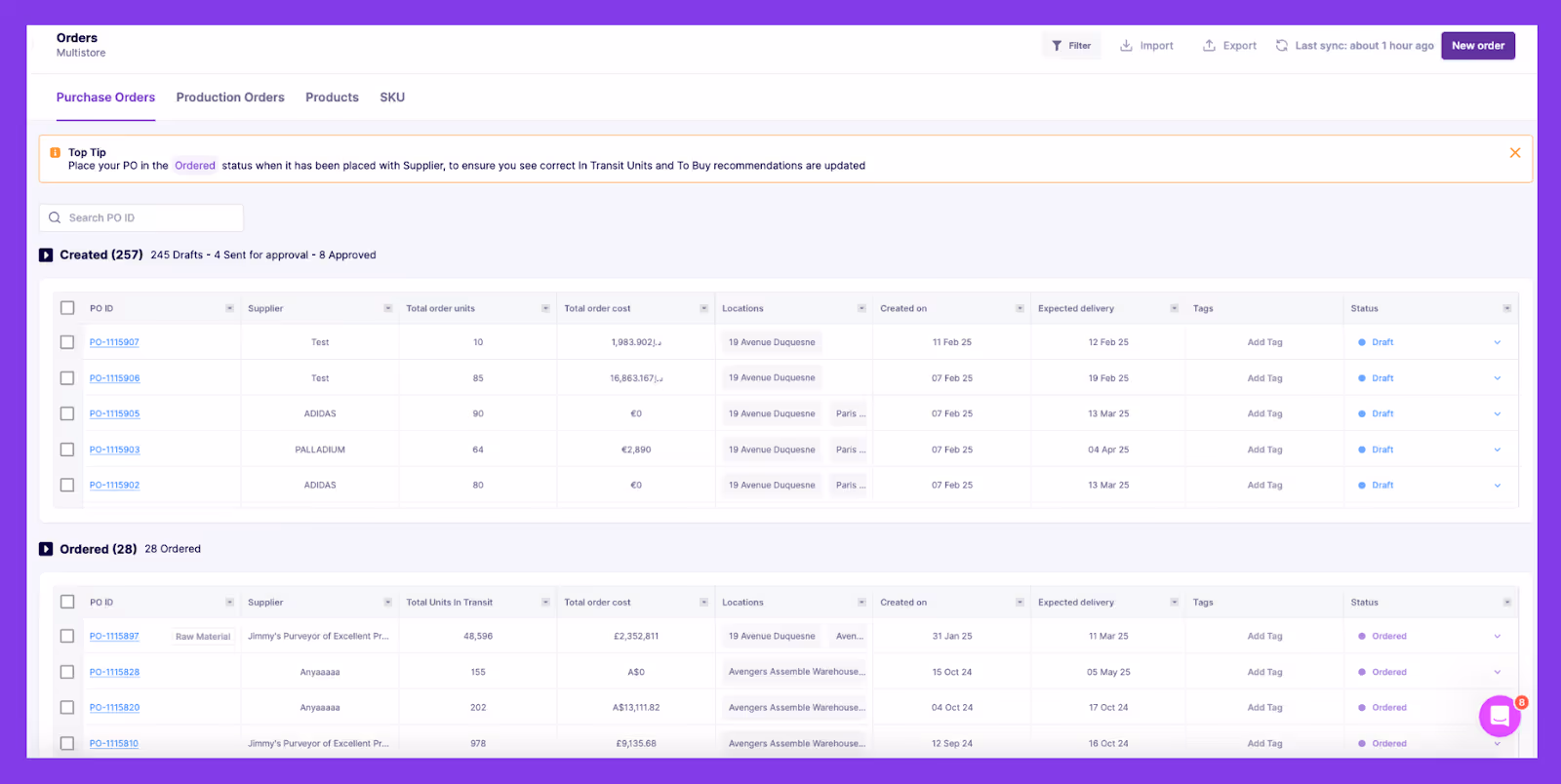Click Paris location chip for PO-1115903
This screenshot has width=1561, height=784.
(850, 450)
